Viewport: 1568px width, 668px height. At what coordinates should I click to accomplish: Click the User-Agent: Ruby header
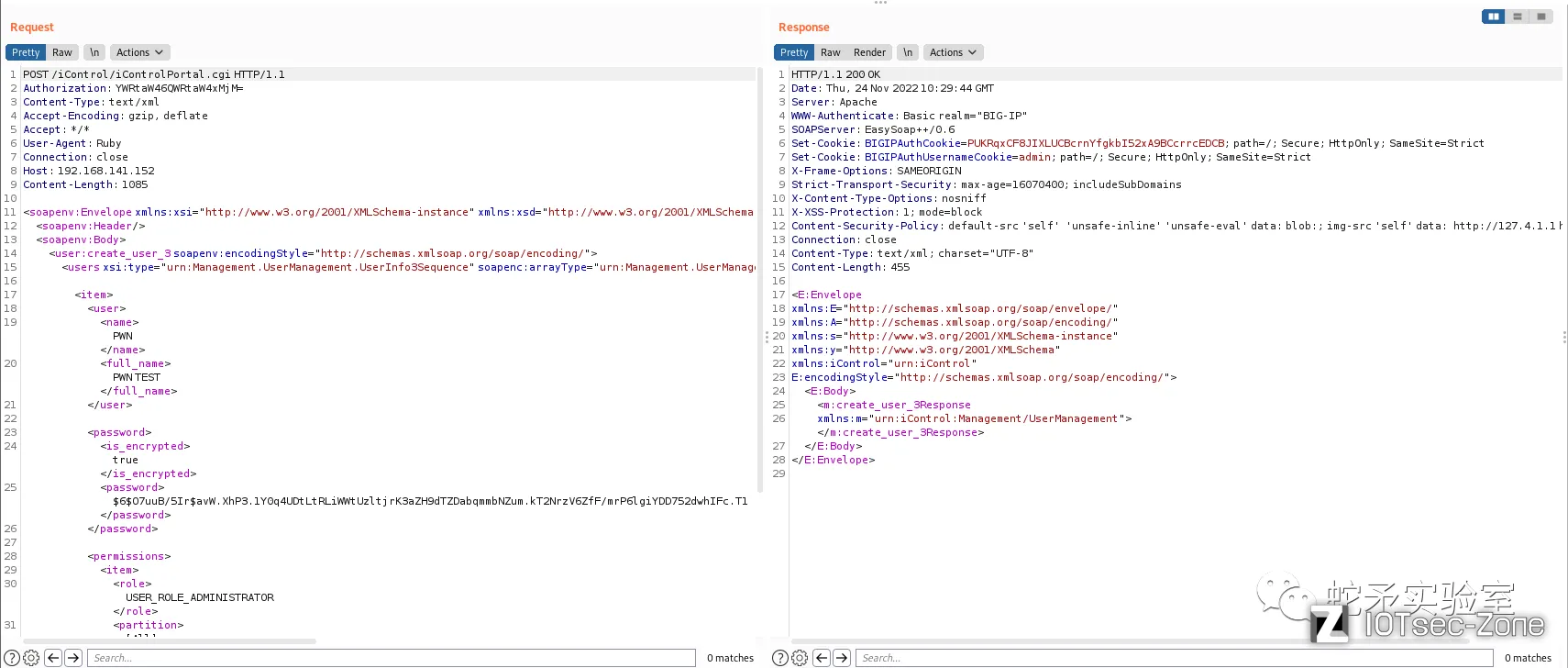(x=72, y=143)
